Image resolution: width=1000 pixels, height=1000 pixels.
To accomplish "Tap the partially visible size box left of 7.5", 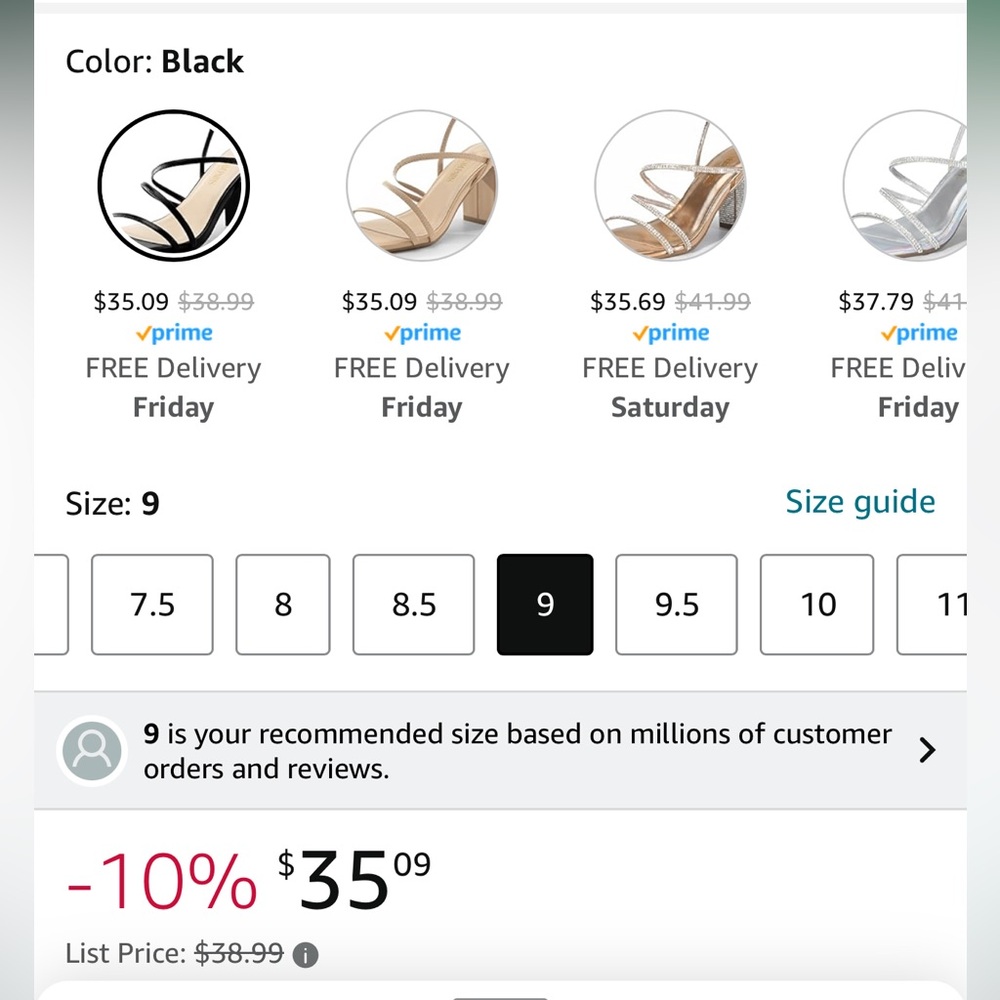I will 51,605.
